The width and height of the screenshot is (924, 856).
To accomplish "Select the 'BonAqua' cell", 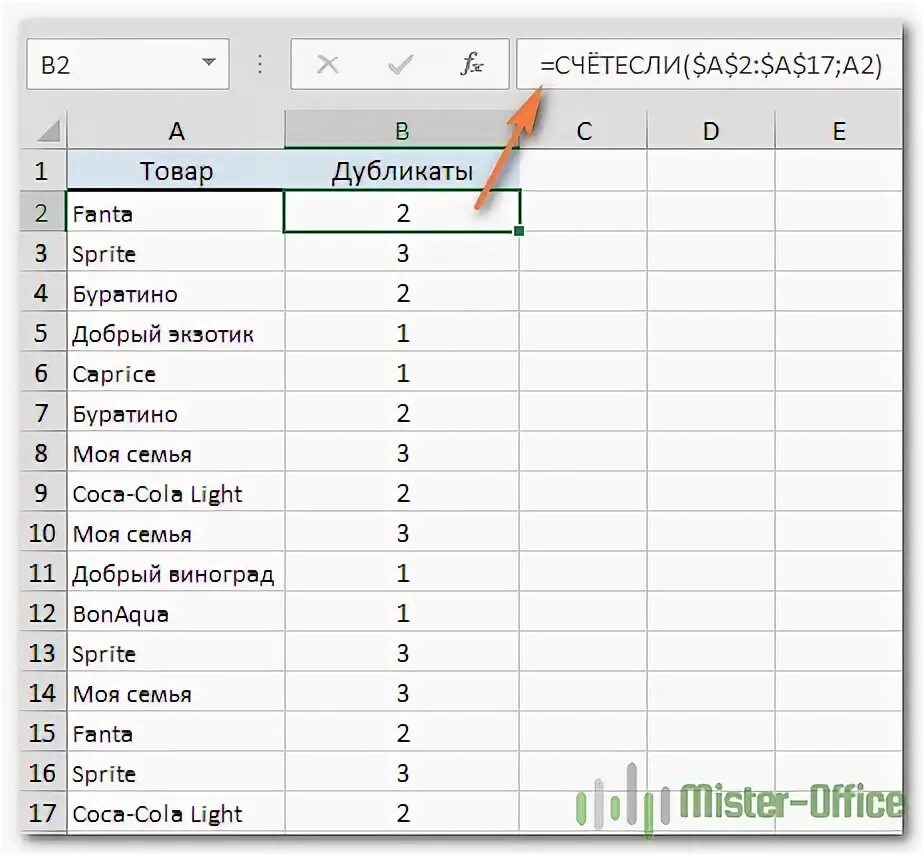I will pyautogui.click(x=176, y=612).
